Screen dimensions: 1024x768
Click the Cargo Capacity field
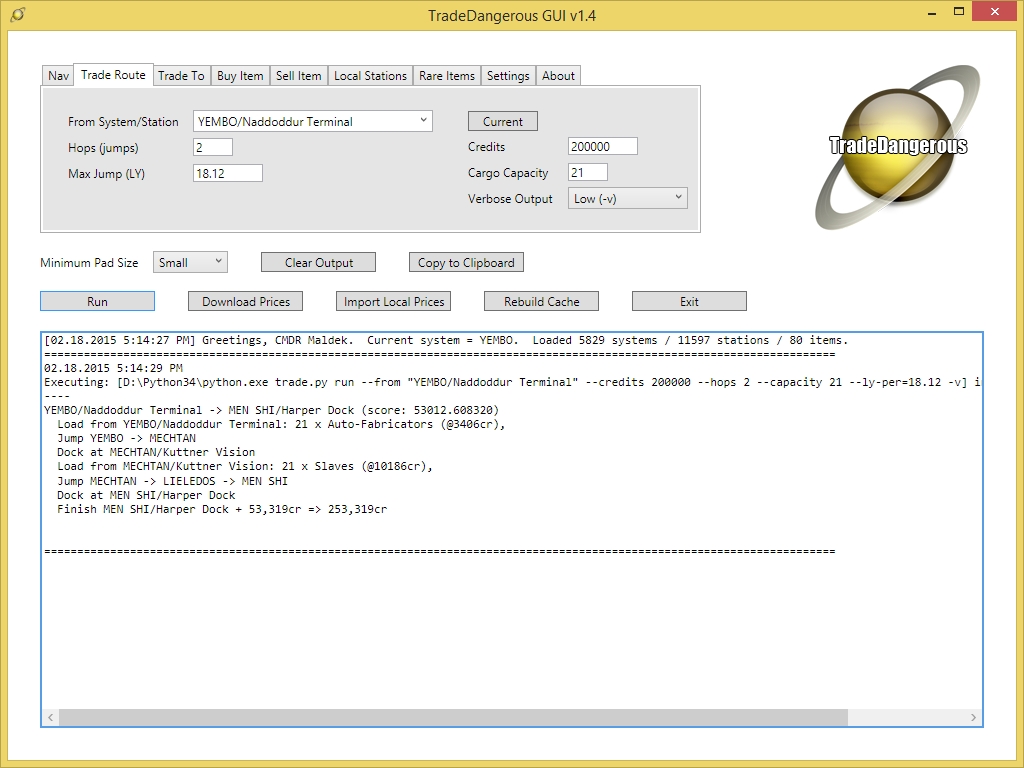click(x=588, y=172)
